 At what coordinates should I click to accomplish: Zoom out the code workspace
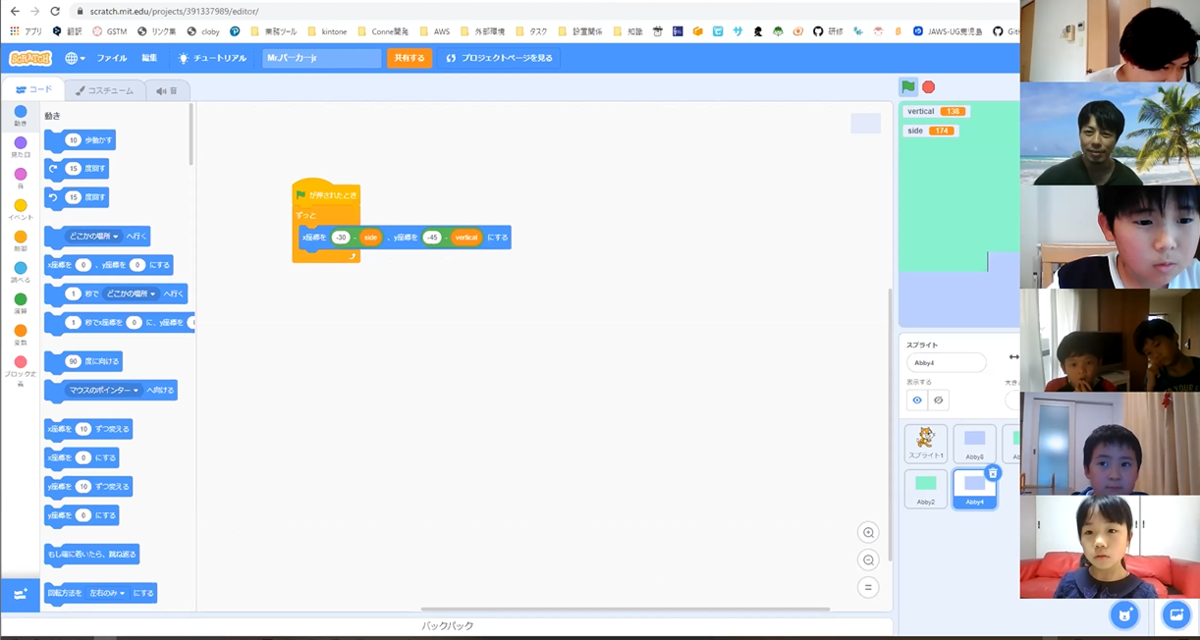(868, 560)
